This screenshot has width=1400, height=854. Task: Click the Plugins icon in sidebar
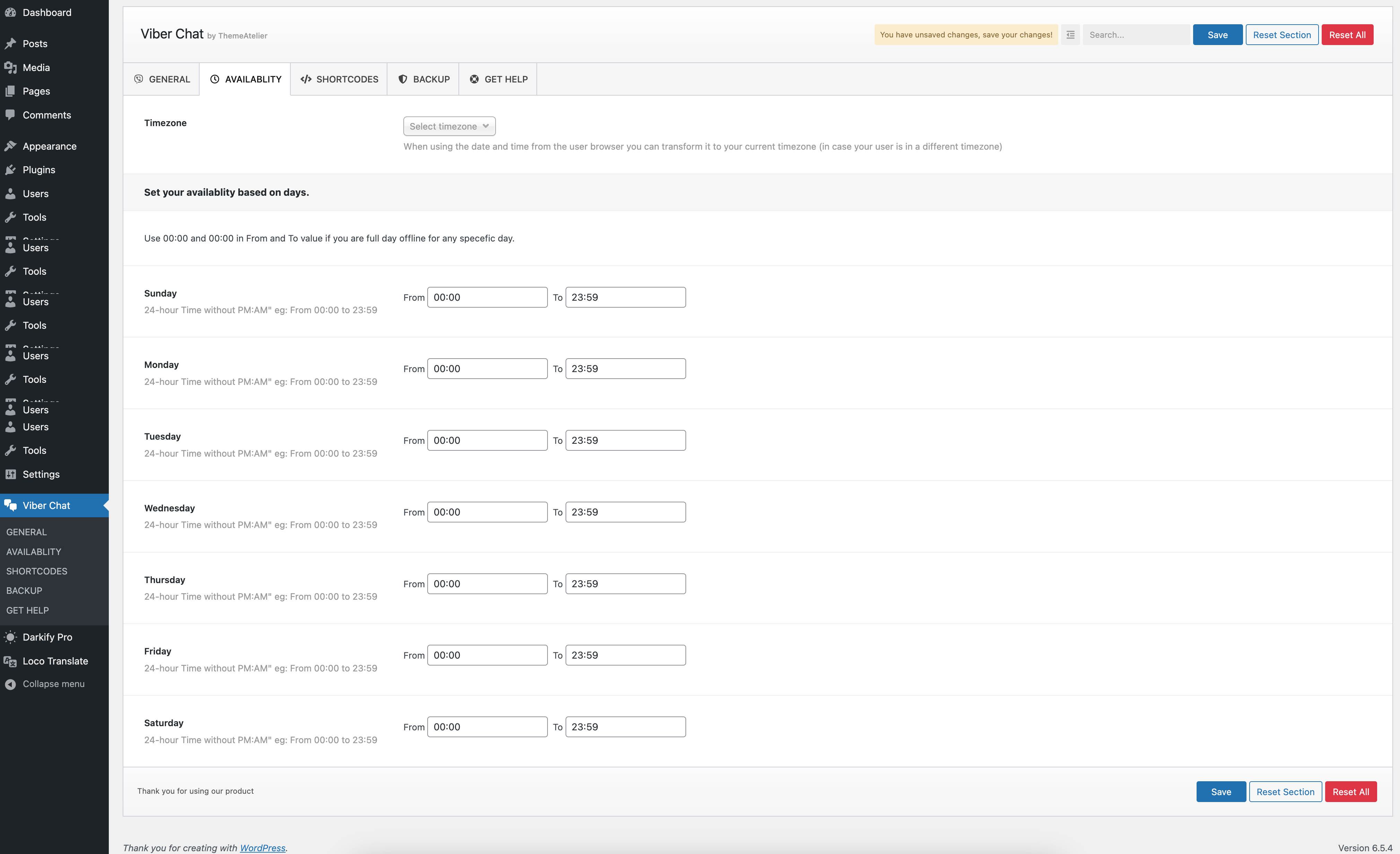tap(10, 170)
